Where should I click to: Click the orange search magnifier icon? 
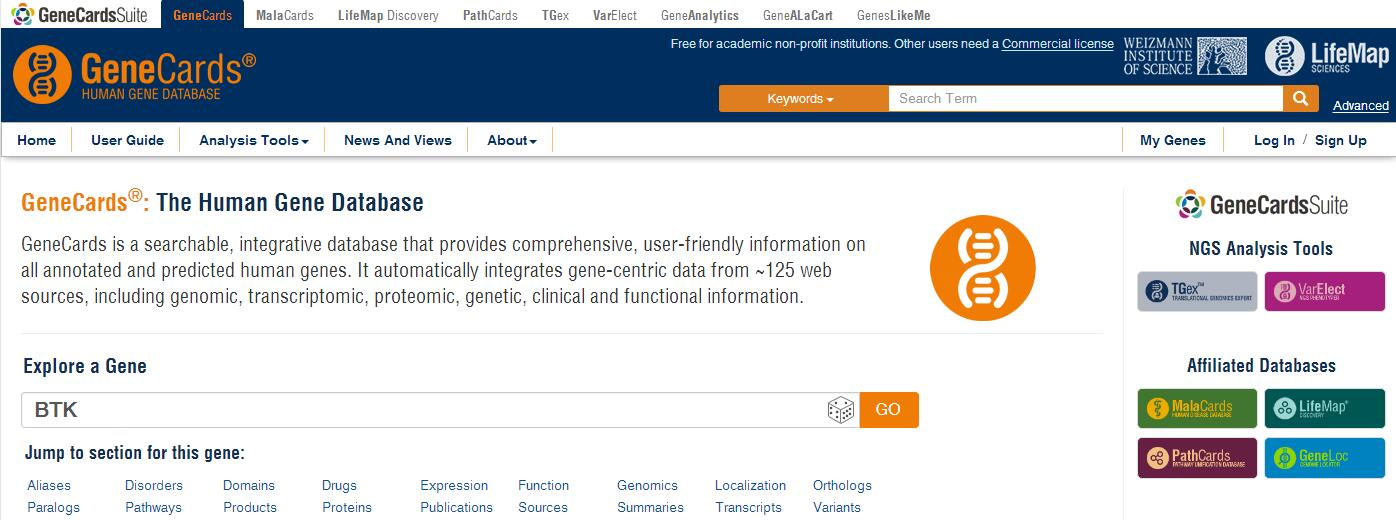tap(1299, 98)
